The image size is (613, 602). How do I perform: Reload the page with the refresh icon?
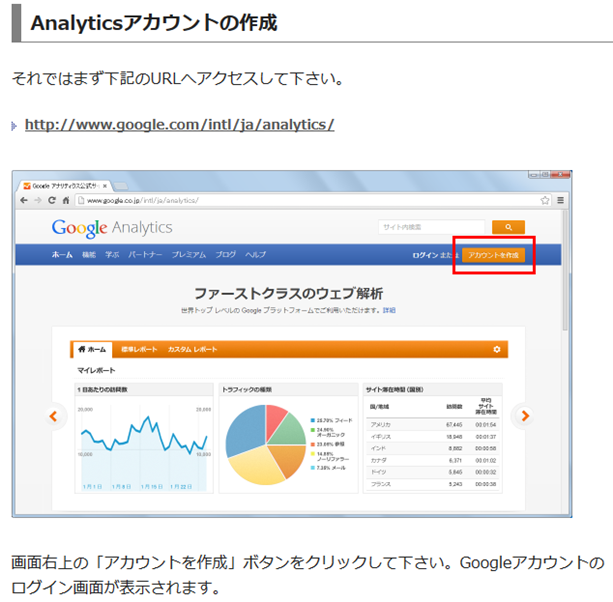click(52, 200)
